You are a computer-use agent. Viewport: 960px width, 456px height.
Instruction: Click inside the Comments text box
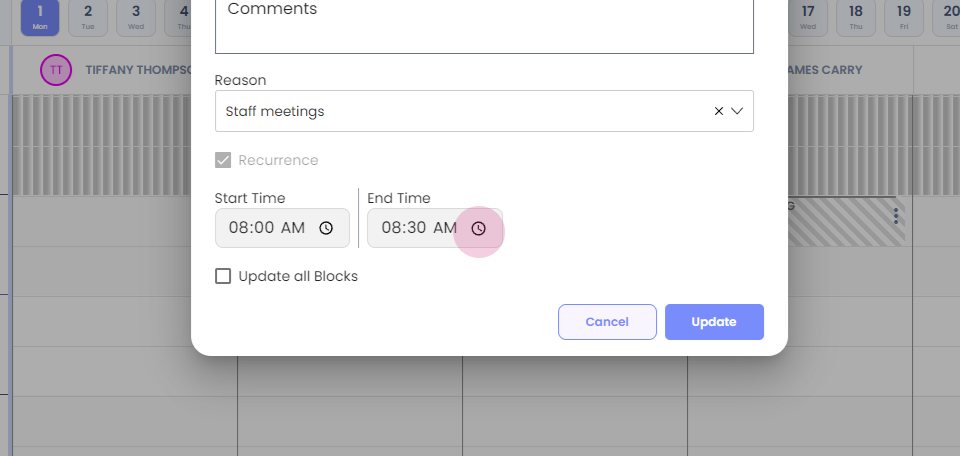point(484,30)
